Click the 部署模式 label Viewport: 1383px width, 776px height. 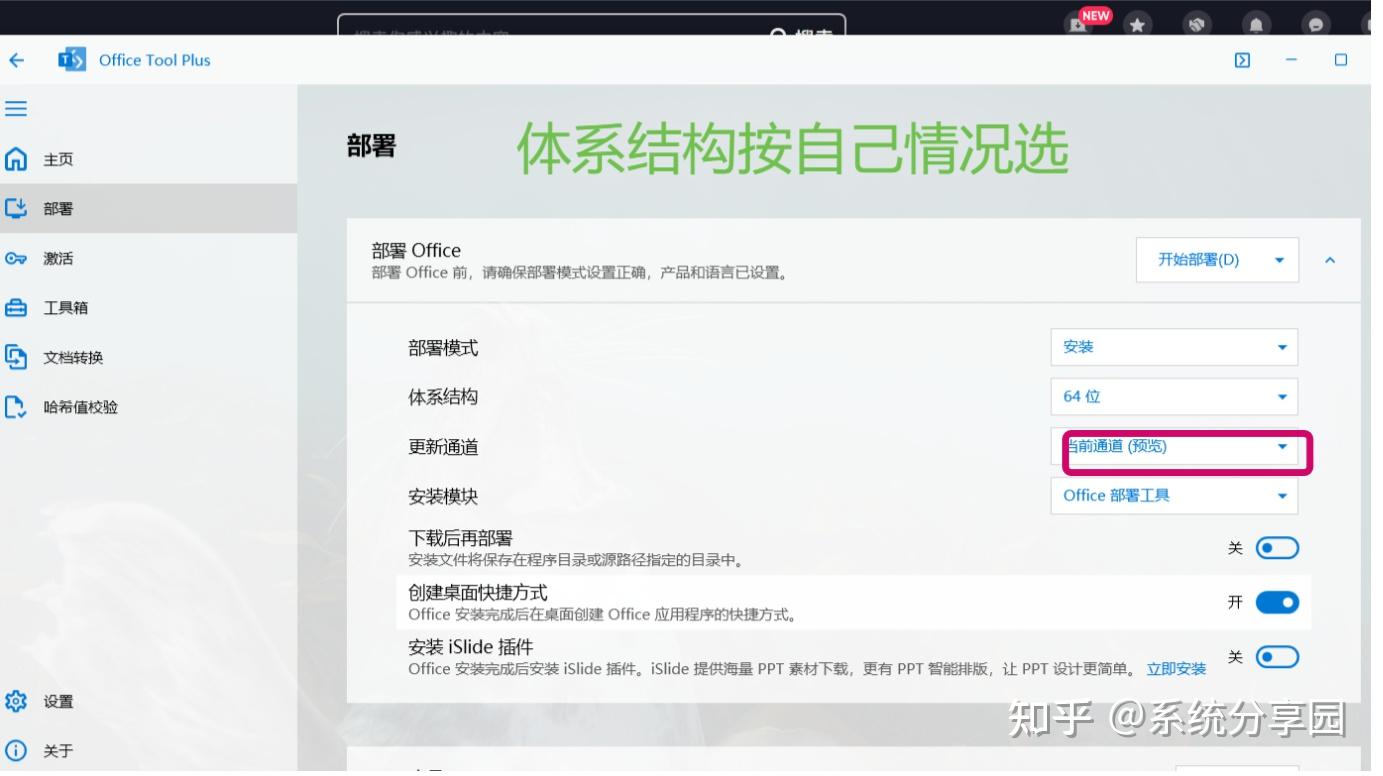click(x=443, y=348)
